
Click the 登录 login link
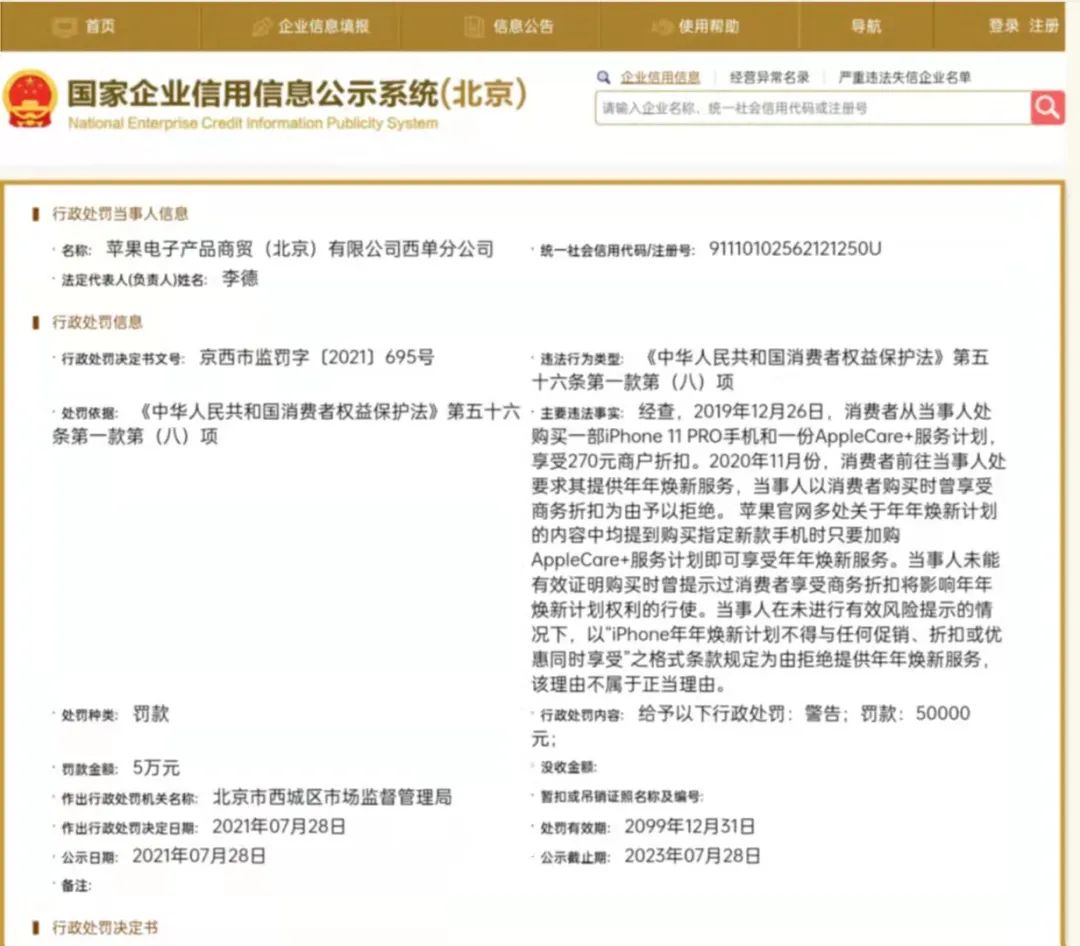coord(1004,26)
